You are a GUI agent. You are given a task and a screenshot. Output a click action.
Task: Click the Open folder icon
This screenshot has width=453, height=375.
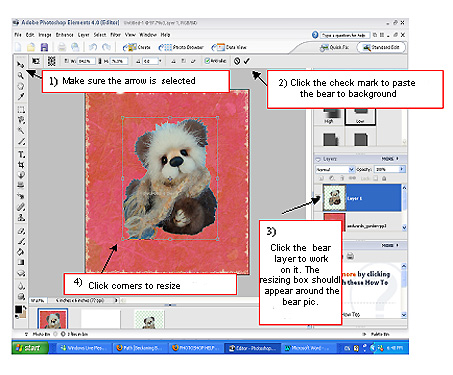point(31,47)
